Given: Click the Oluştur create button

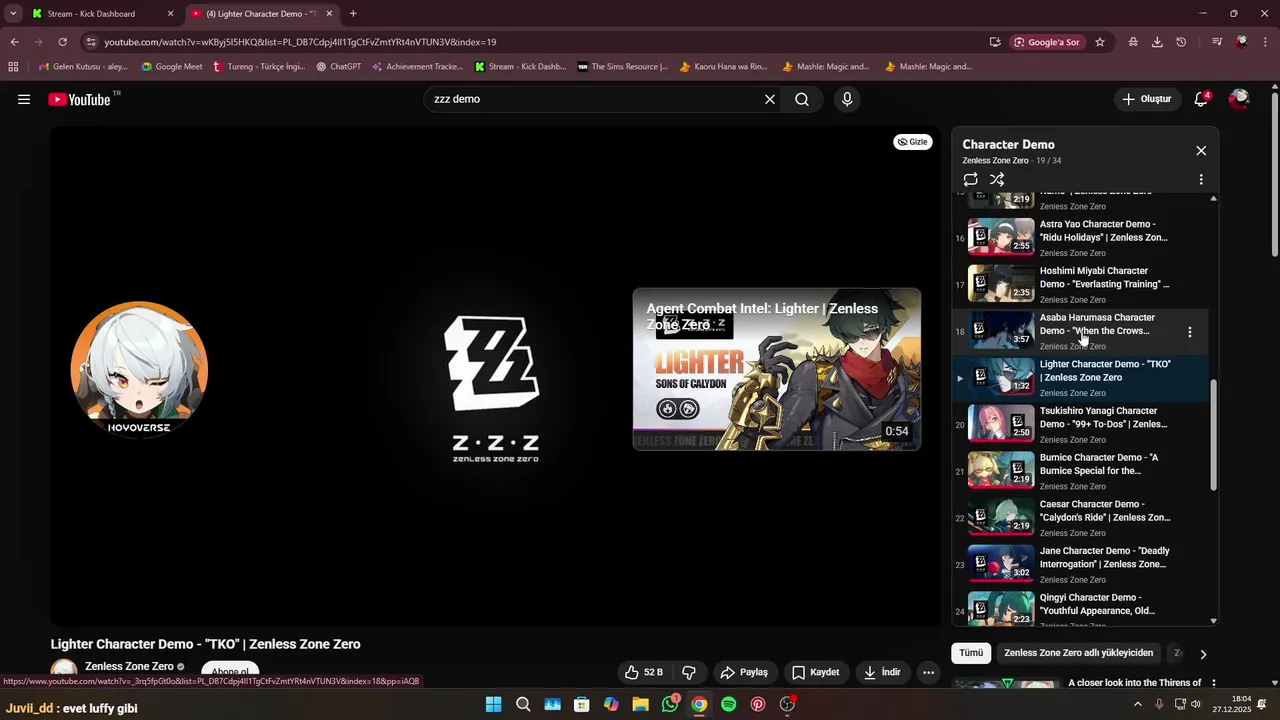Looking at the screenshot, I should tap(1146, 99).
